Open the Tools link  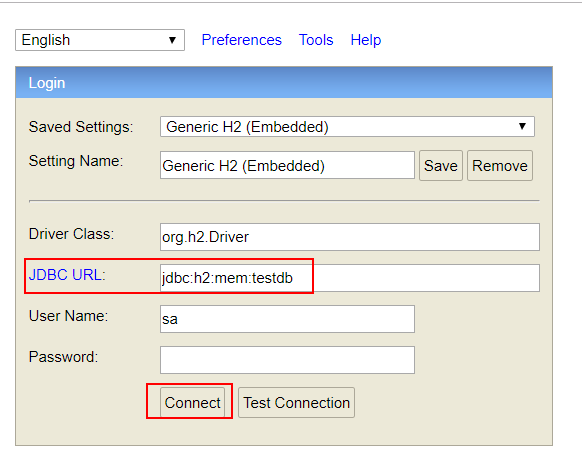316,40
